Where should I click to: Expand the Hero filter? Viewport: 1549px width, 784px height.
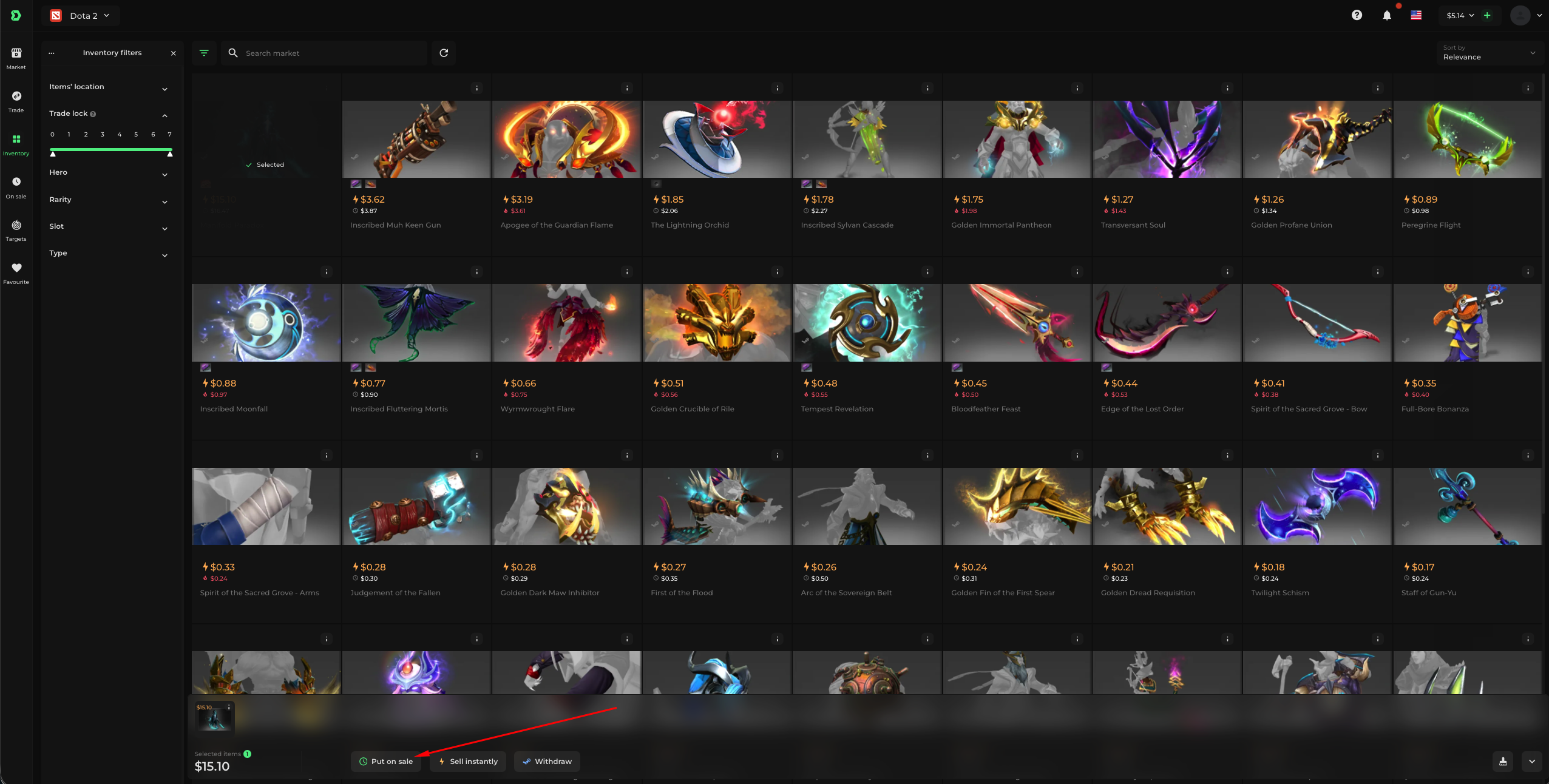(x=108, y=173)
